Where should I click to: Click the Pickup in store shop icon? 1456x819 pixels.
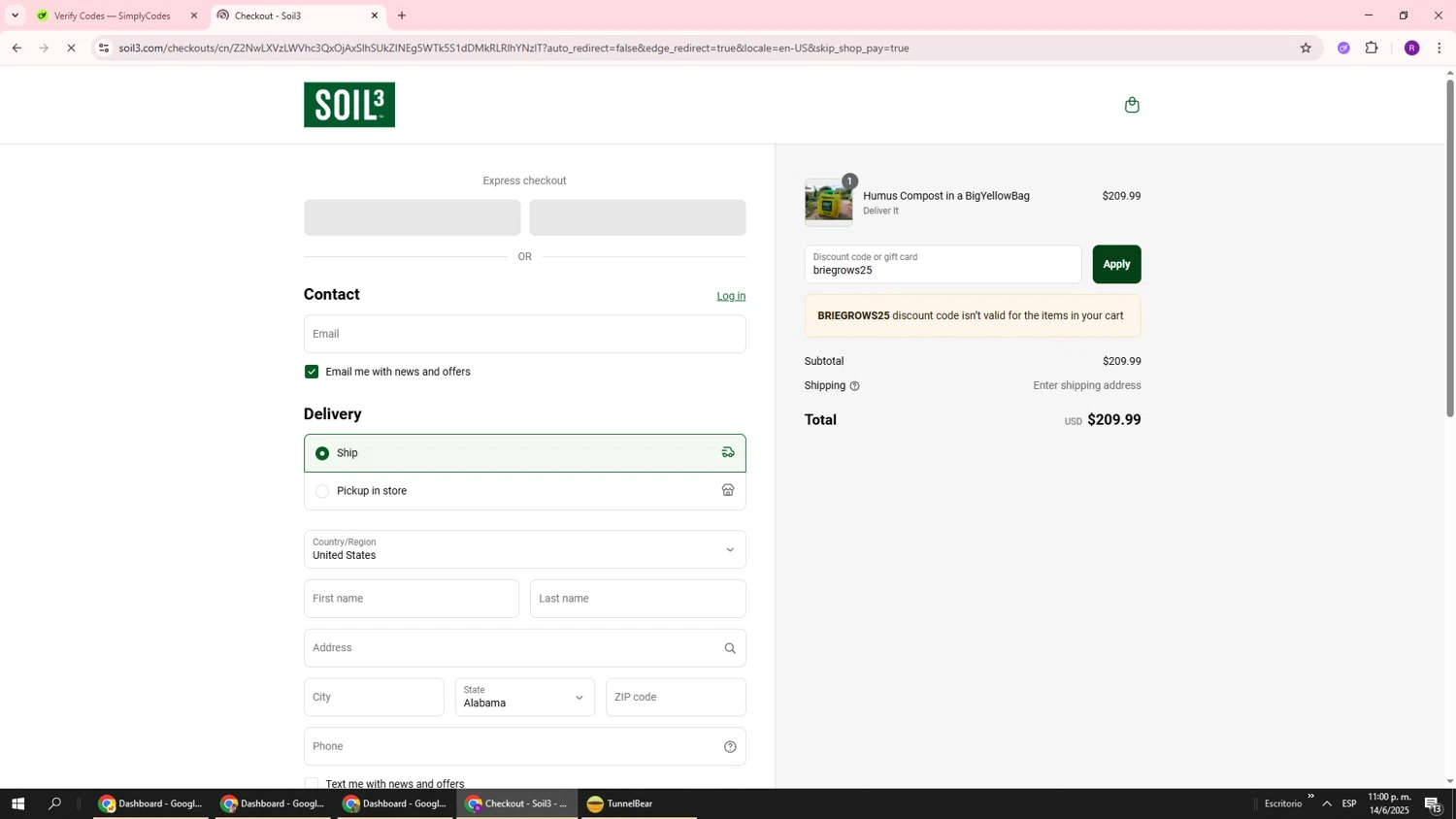pos(728,490)
